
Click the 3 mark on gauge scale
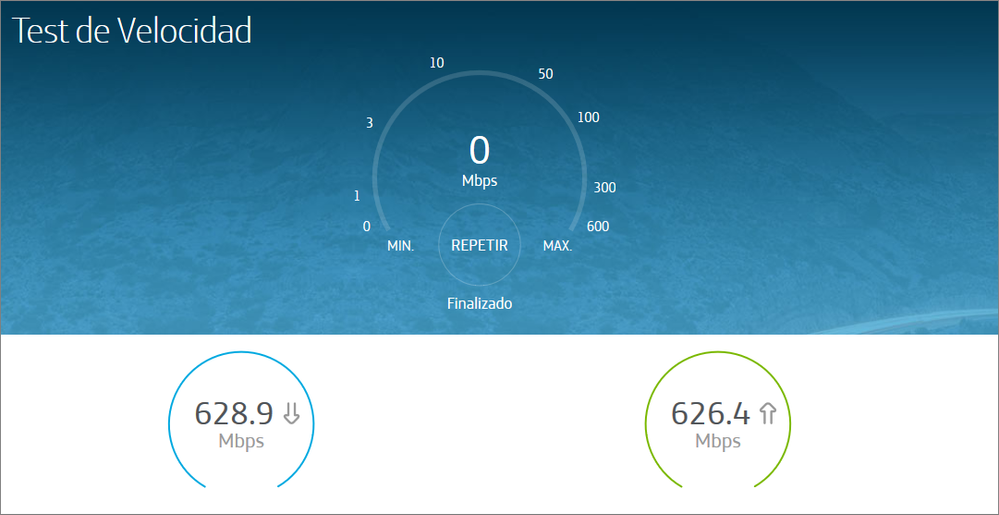370,123
